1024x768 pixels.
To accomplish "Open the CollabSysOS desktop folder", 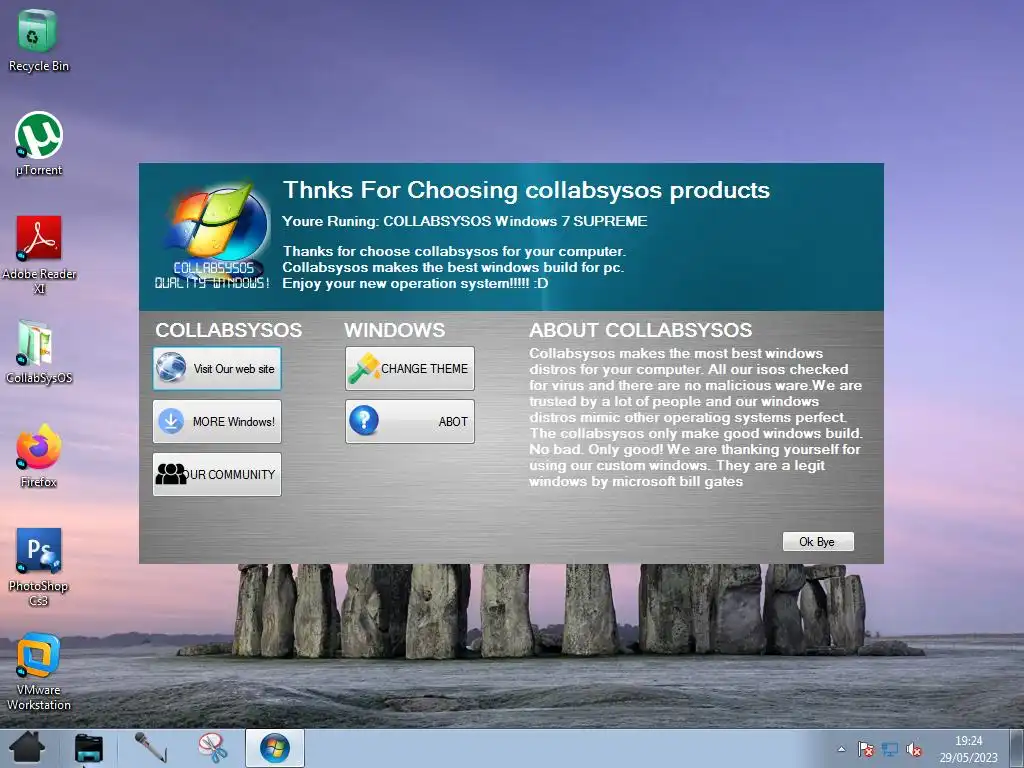I will (x=38, y=352).
